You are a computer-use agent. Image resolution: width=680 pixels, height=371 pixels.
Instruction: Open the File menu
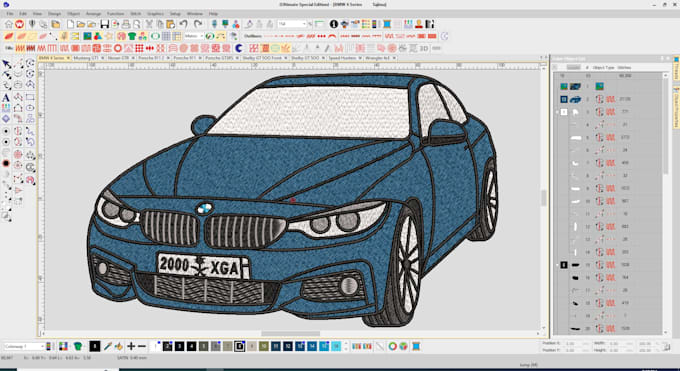pyautogui.click(x=10, y=14)
